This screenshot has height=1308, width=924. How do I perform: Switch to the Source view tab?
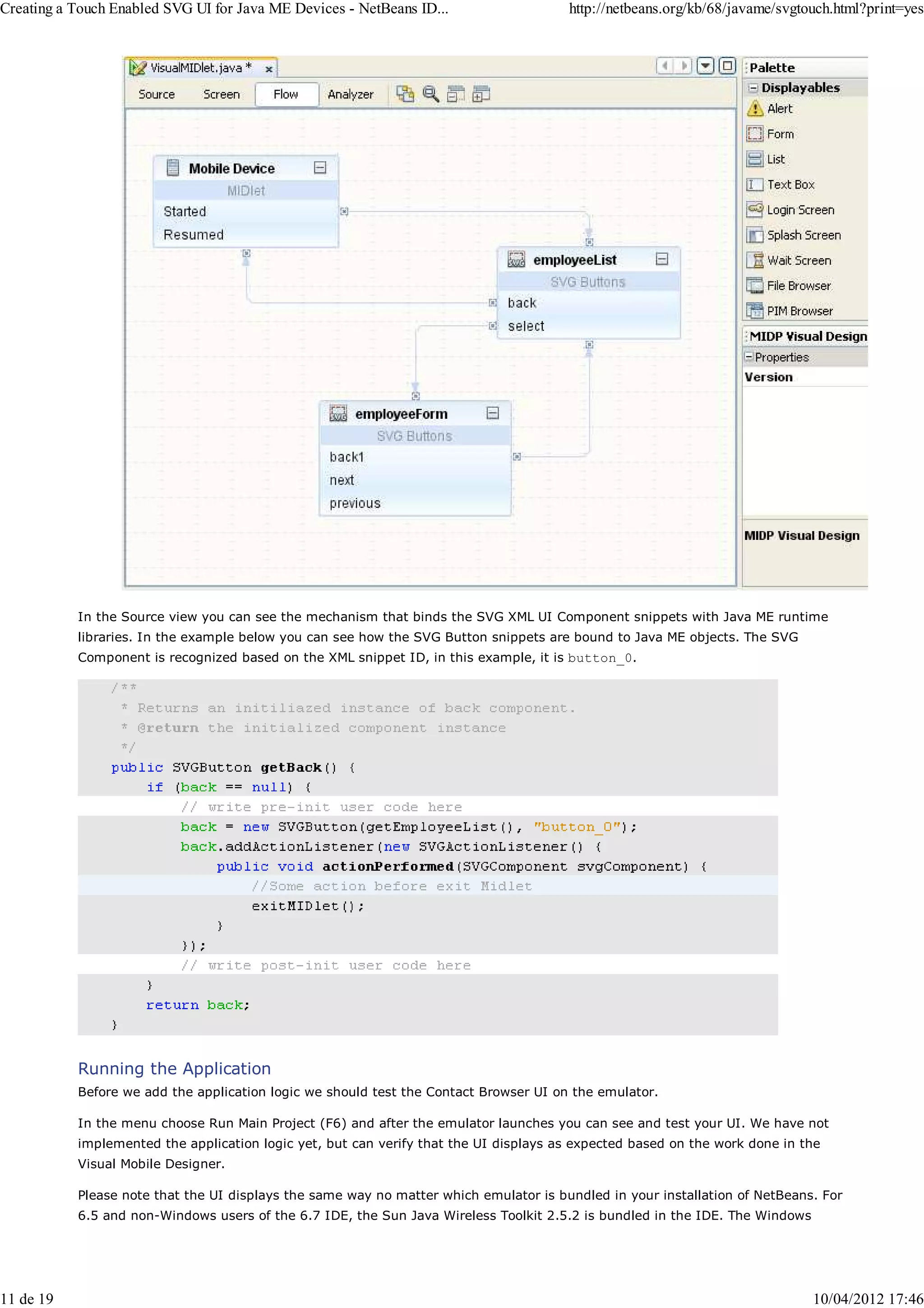[x=157, y=94]
